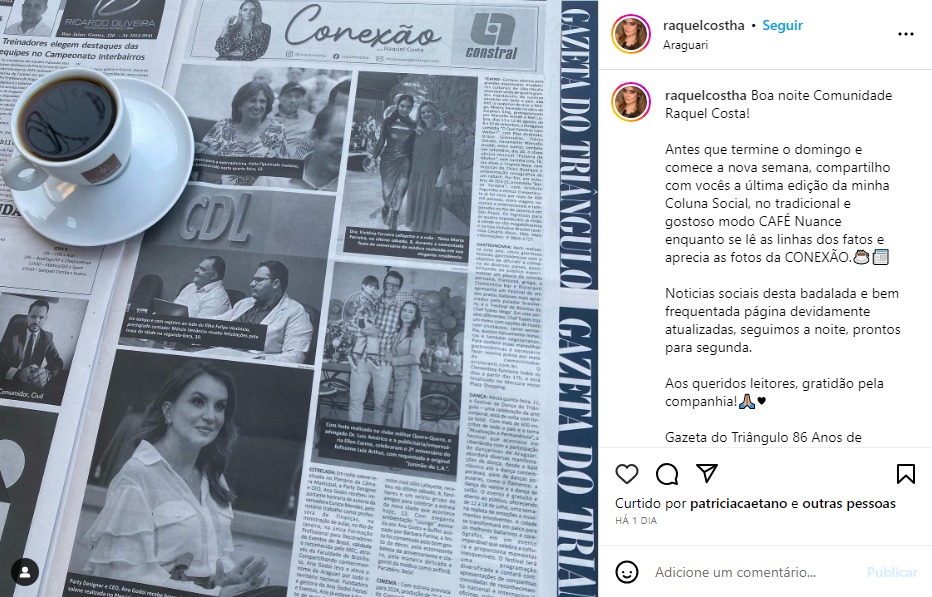
Task: Open raquelcostha username in the caption
Action: (x=706, y=95)
